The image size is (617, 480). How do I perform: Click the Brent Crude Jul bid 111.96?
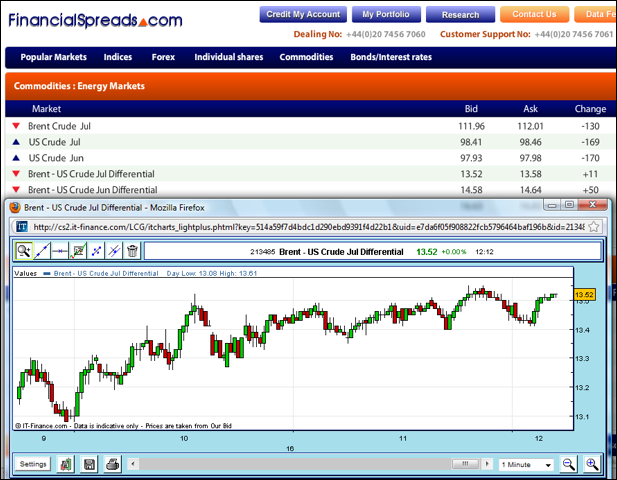pyautogui.click(x=471, y=126)
